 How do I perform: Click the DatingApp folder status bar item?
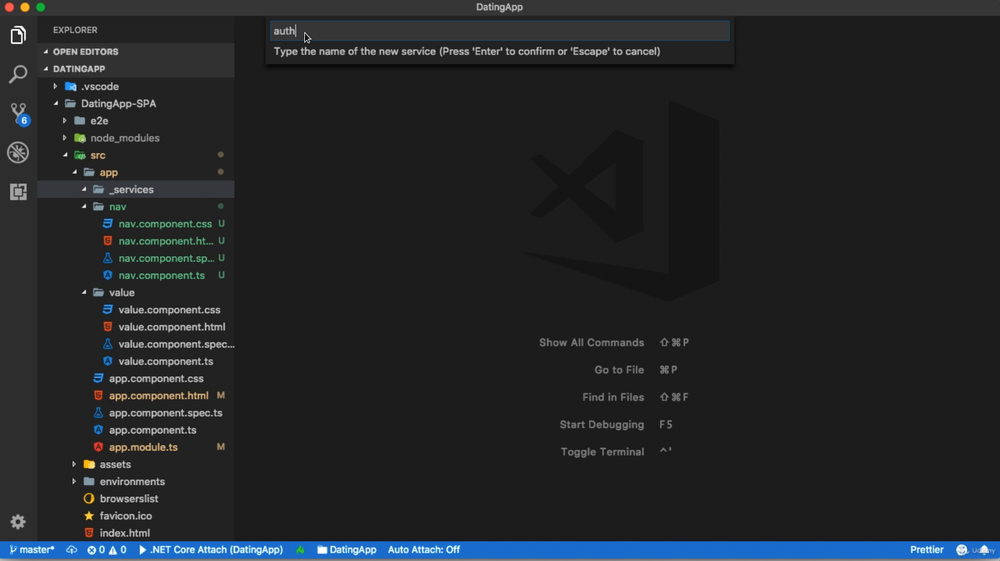tap(347, 550)
